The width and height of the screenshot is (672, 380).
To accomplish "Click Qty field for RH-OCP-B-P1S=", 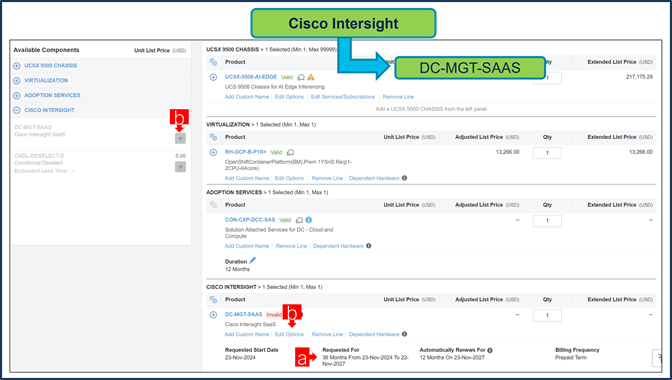I will coord(547,153).
